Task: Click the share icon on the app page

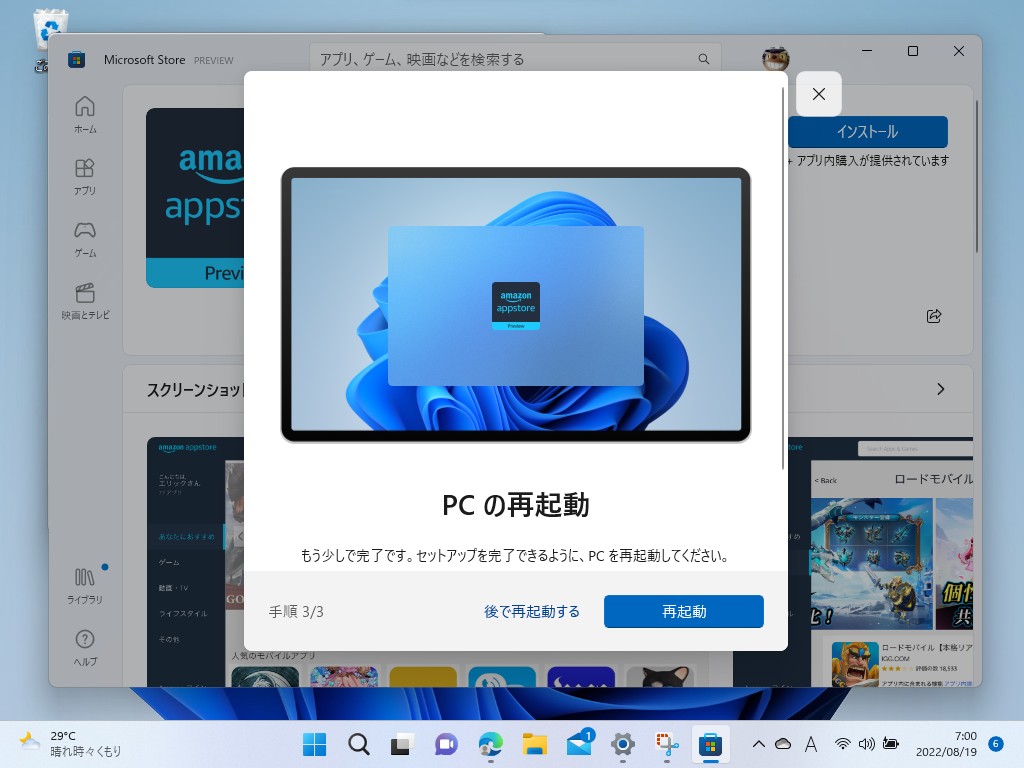Action: point(933,316)
